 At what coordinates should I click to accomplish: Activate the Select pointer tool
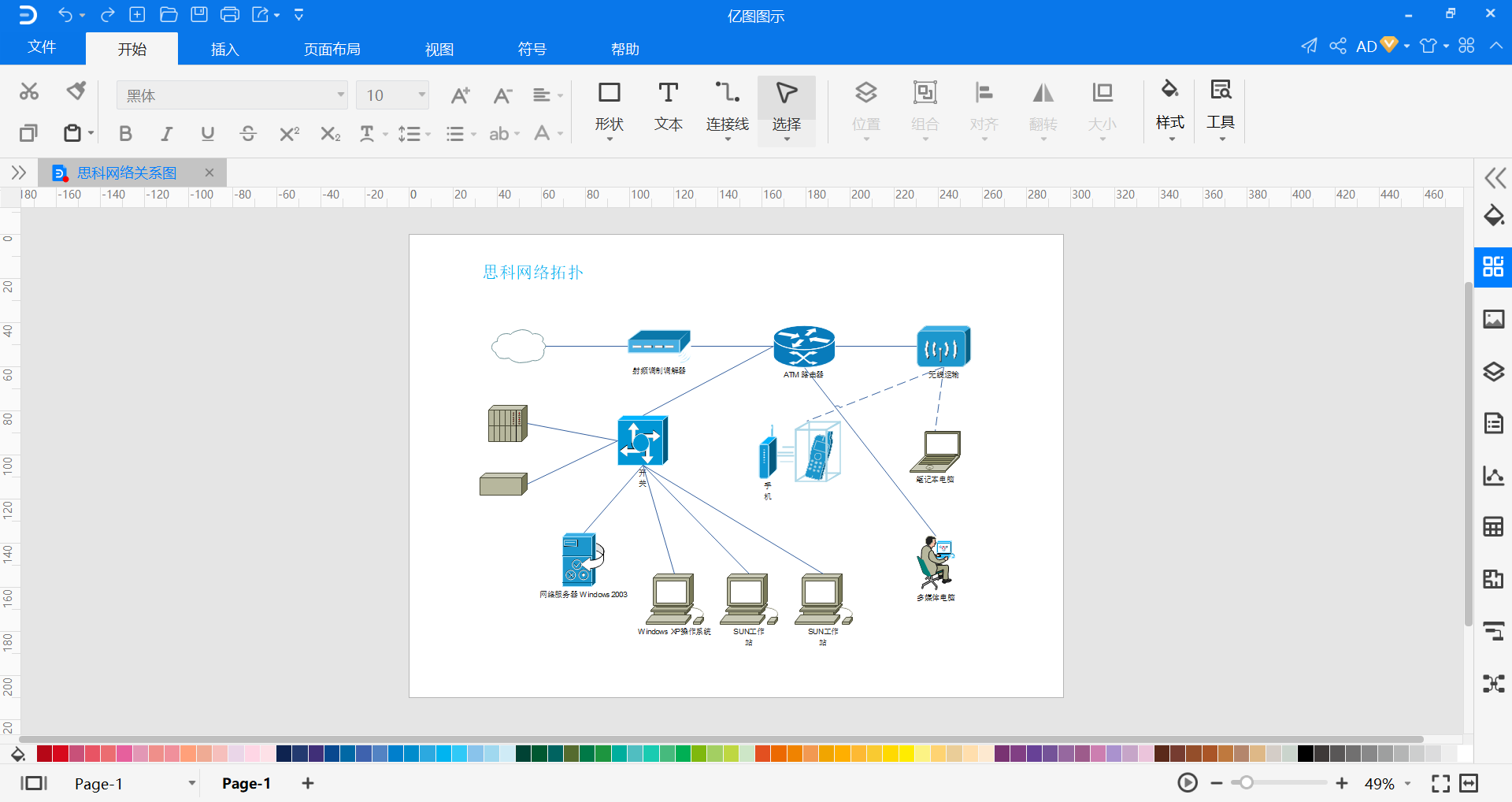[787, 110]
